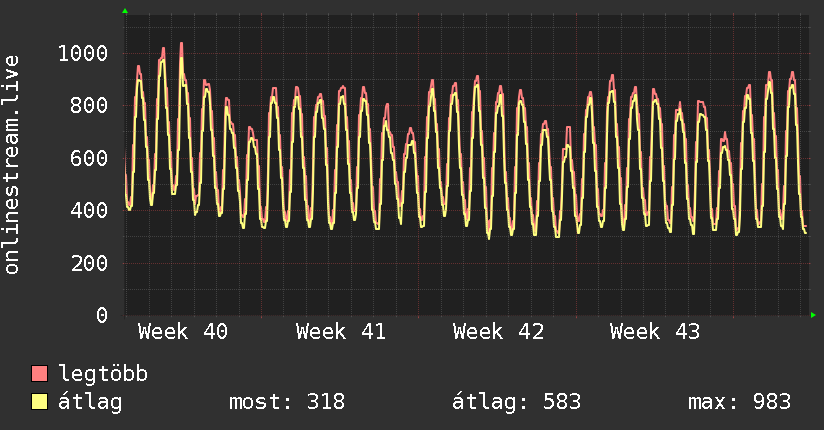Click the Week 41 axis label
The width and height of the screenshot is (824, 430).
tap(341, 332)
